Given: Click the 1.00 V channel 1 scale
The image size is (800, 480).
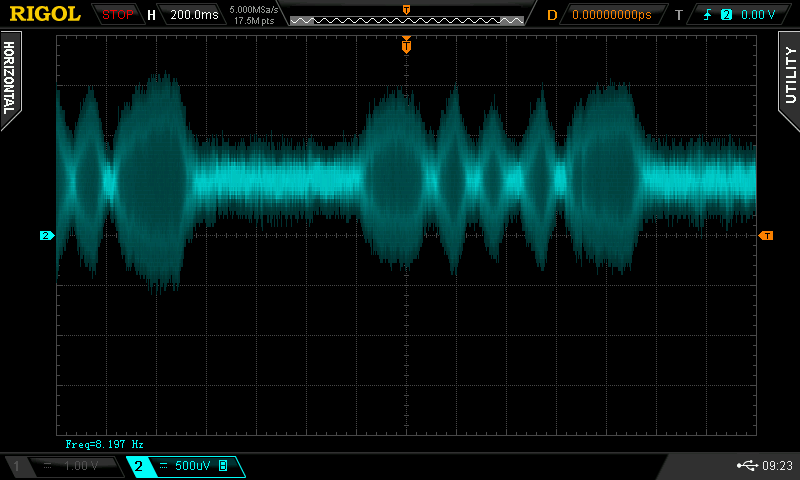Looking at the screenshot, I should [x=81, y=466].
